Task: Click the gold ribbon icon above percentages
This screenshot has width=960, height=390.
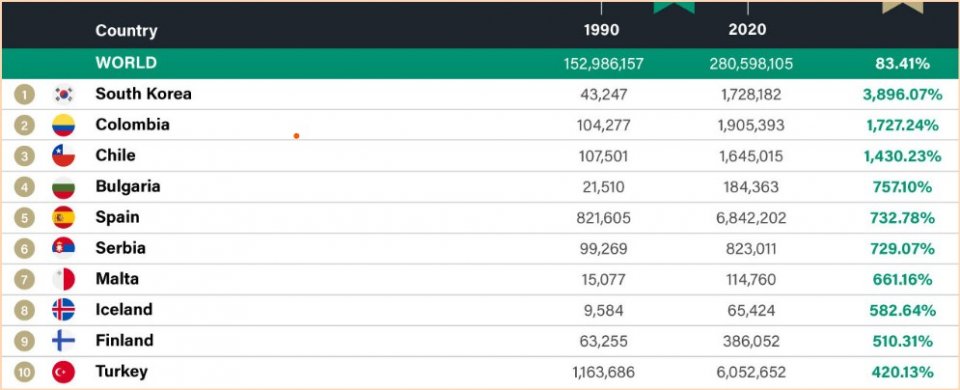Action: [x=902, y=6]
